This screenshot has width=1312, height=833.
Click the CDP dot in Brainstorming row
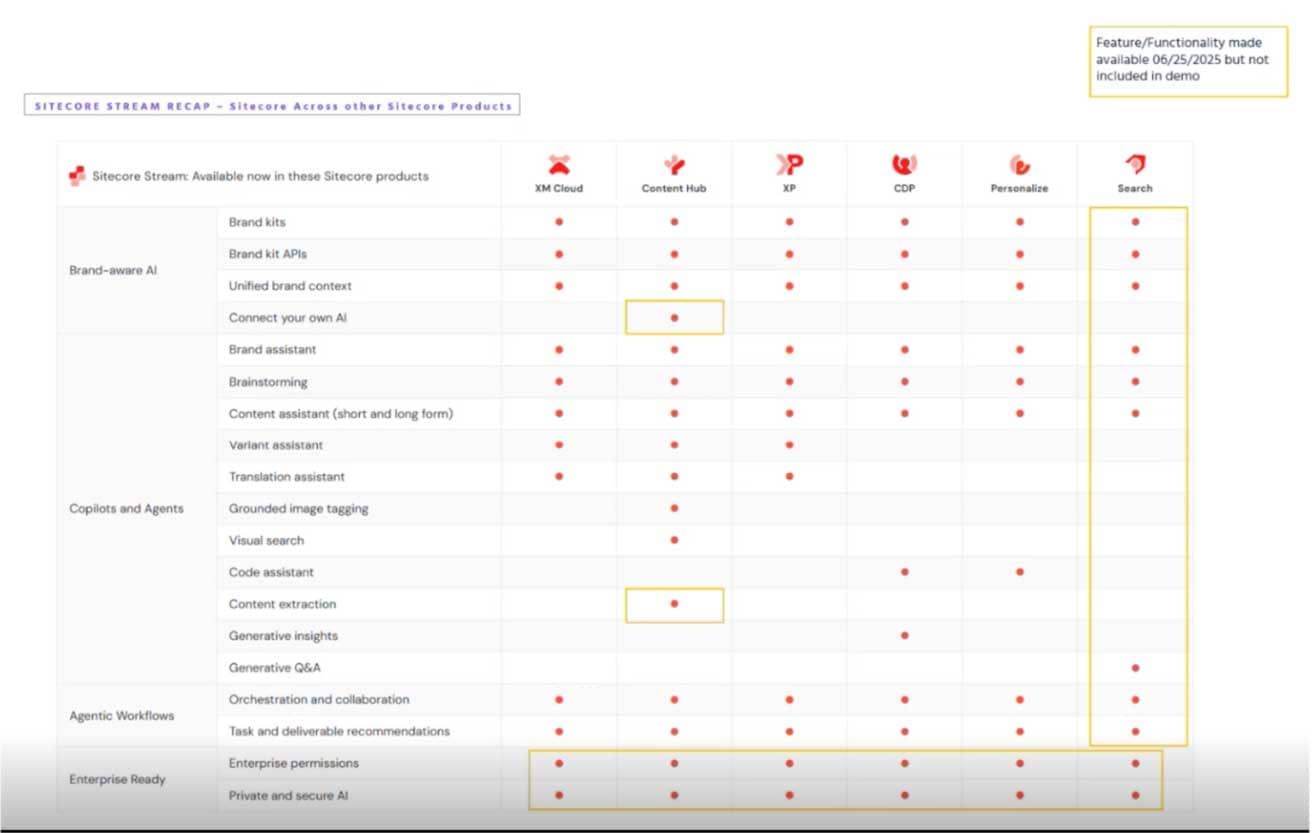tap(905, 382)
